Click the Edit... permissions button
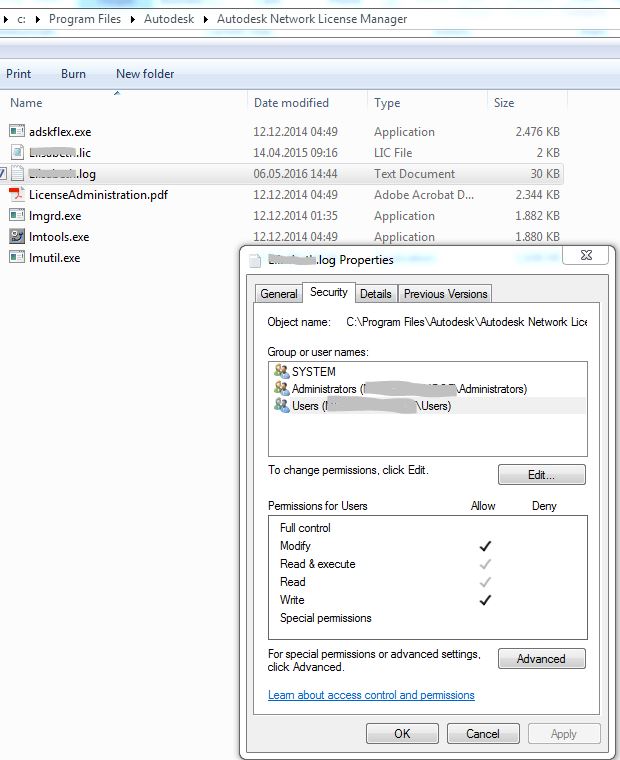The height and width of the screenshot is (760, 620). pyautogui.click(x=541, y=475)
